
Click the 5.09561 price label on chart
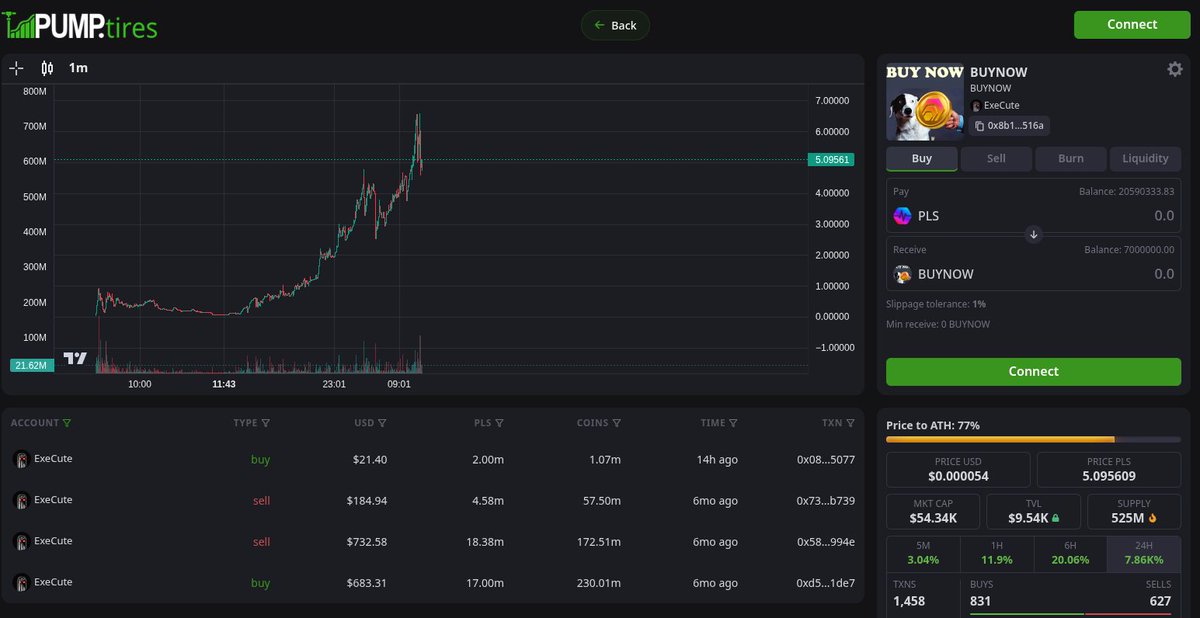(x=832, y=159)
